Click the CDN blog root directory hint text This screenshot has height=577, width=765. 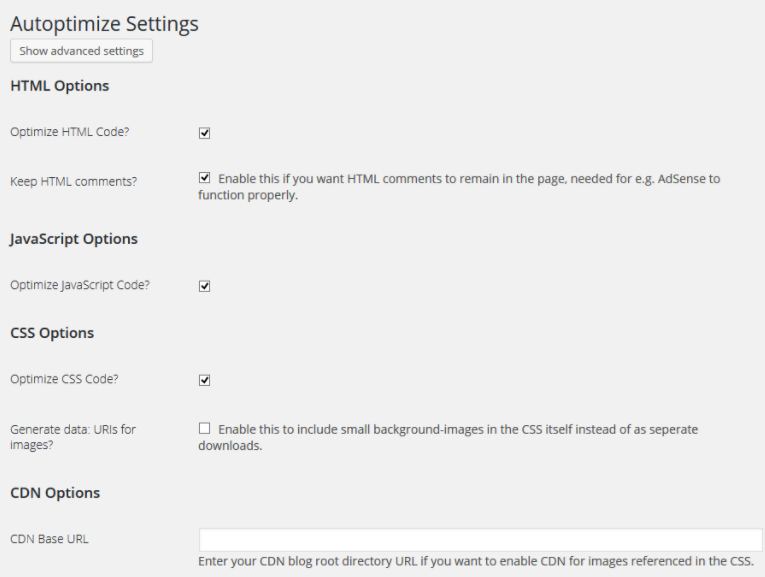(x=476, y=562)
